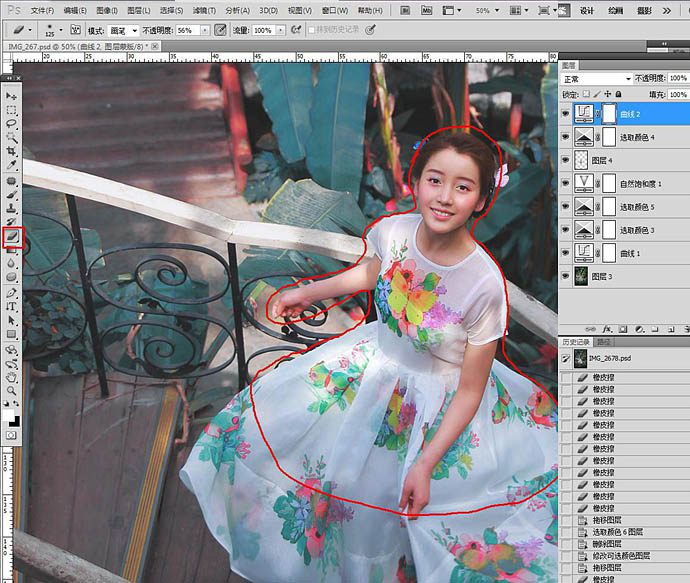Open the 窗口(W) menu
The height and width of the screenshot is (583, 690).
click(x=335, y=10)
